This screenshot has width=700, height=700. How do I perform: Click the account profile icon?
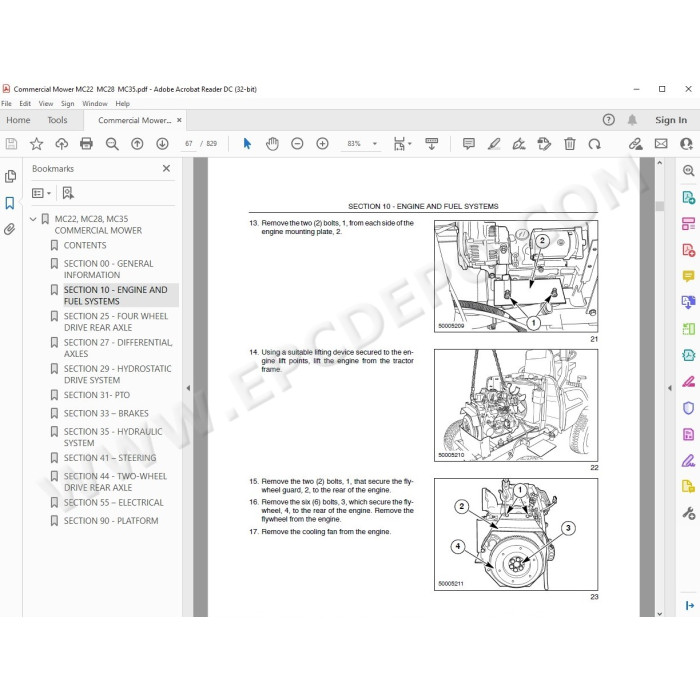(686, 144)
